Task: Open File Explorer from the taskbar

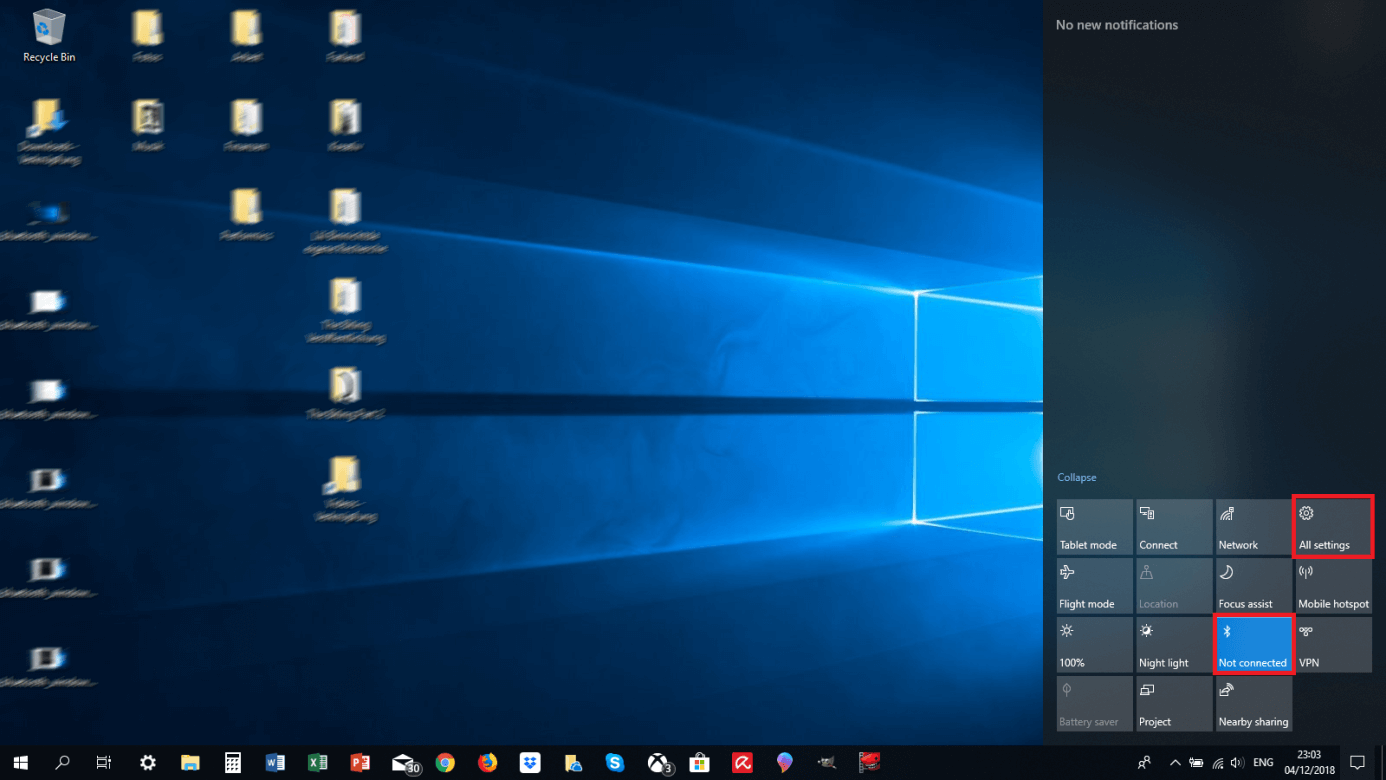Action: tap(190, 762)
